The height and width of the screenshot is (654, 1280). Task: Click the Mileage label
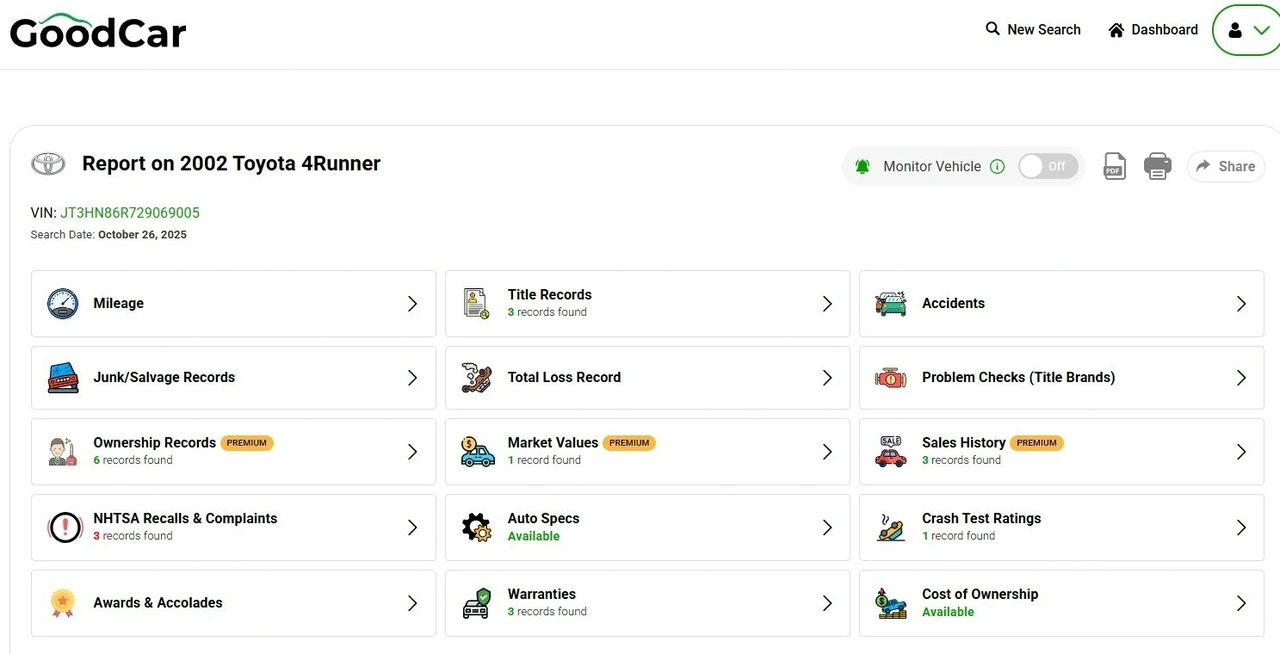(x=118, y=303)
